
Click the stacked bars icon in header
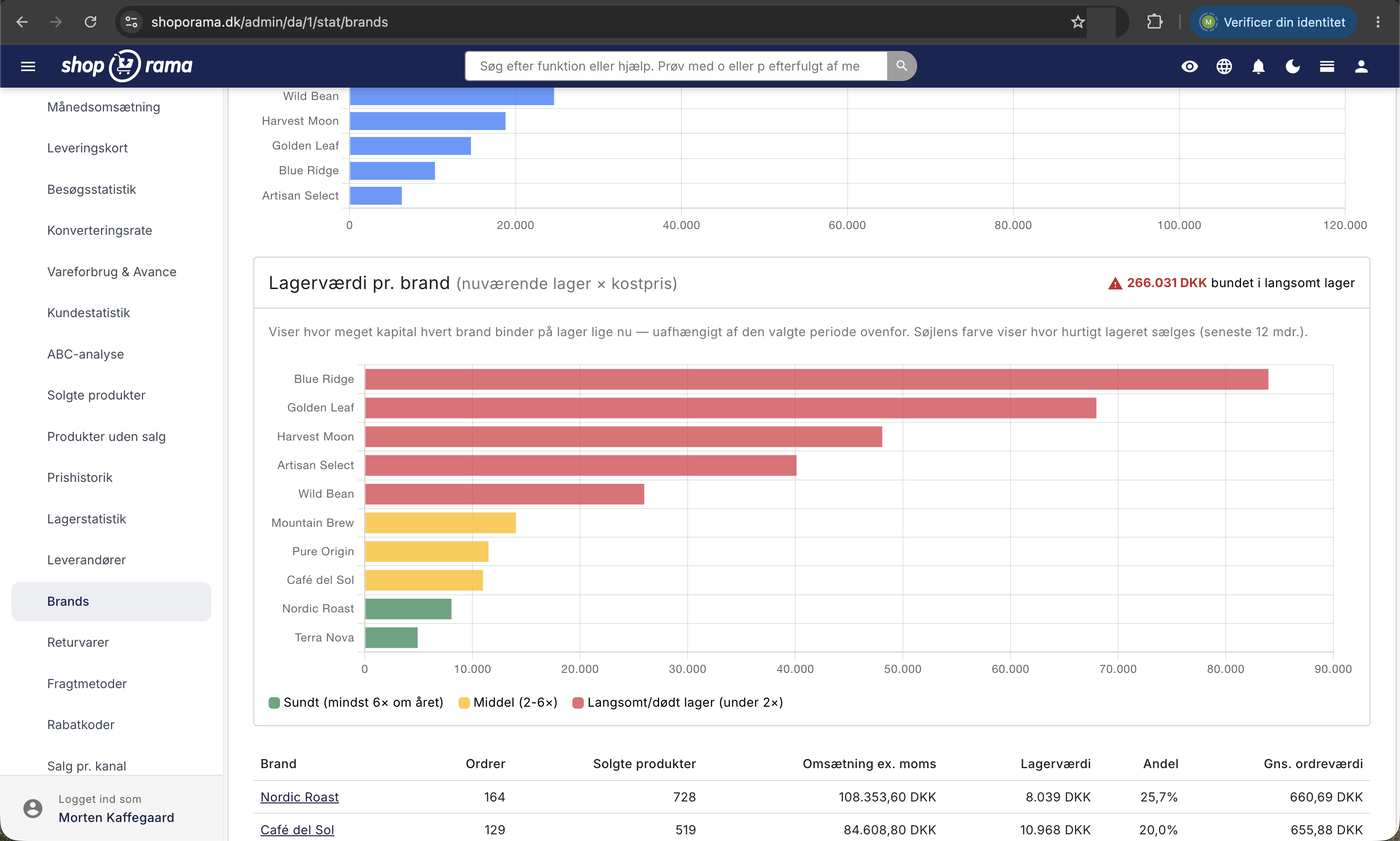(x=1327, y=66)
